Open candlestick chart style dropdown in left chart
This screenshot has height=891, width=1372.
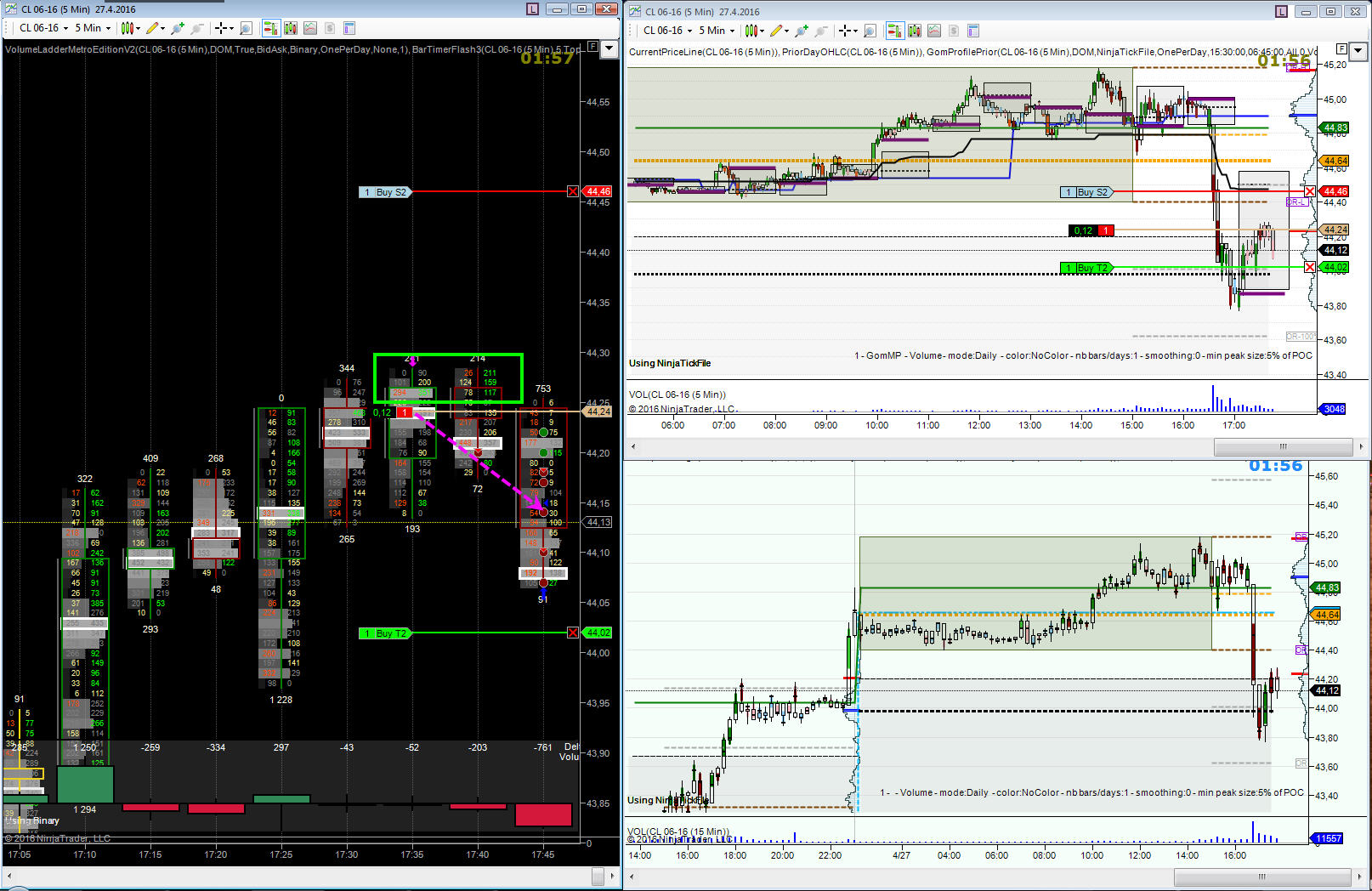tap(130, 28)
